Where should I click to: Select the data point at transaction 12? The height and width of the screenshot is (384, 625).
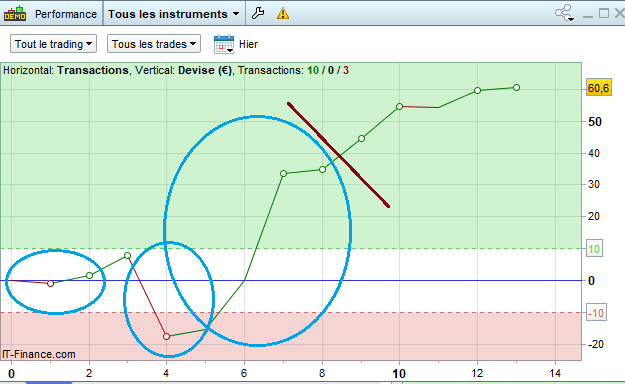478,91
